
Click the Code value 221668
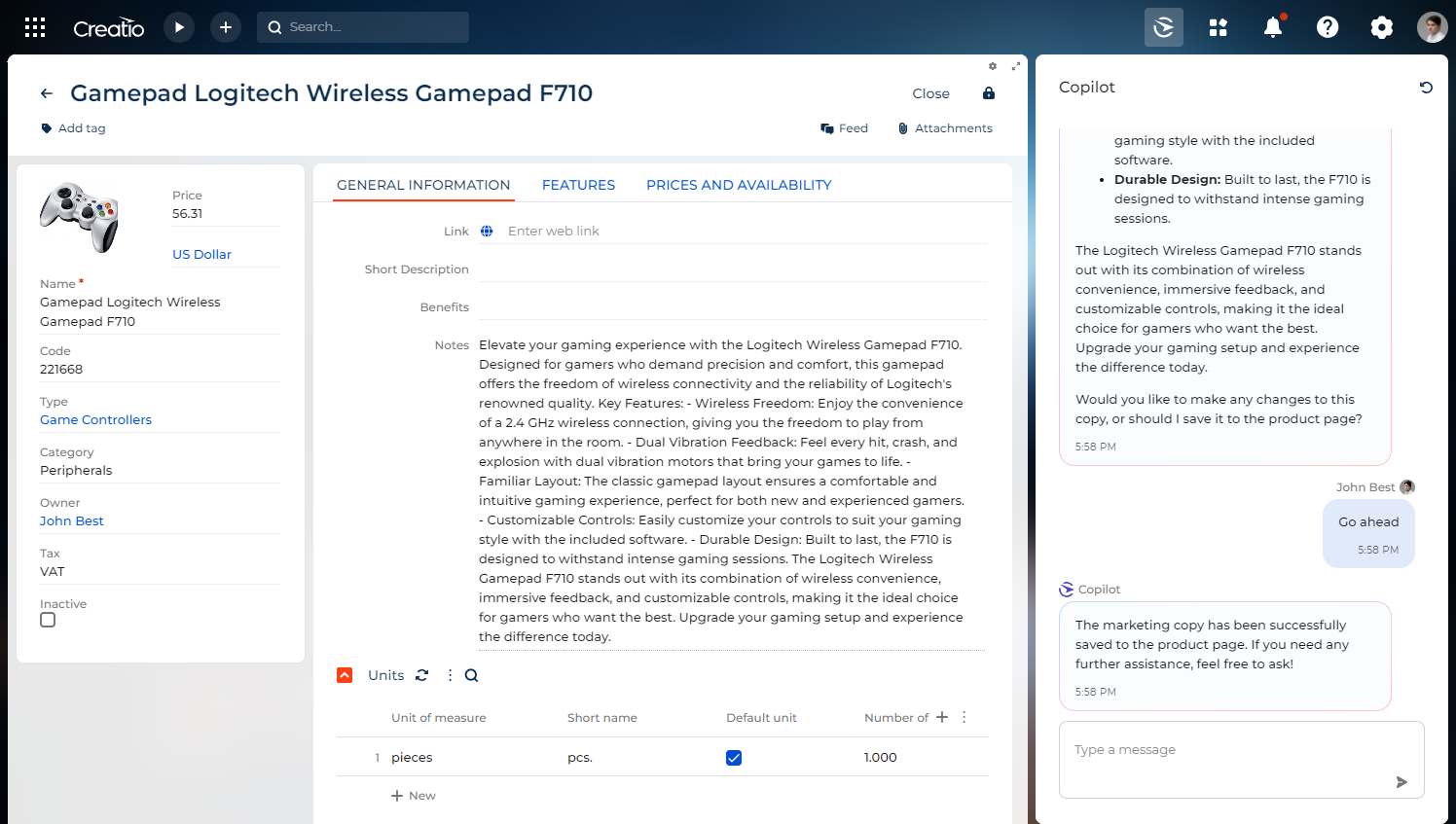point(61,370)
